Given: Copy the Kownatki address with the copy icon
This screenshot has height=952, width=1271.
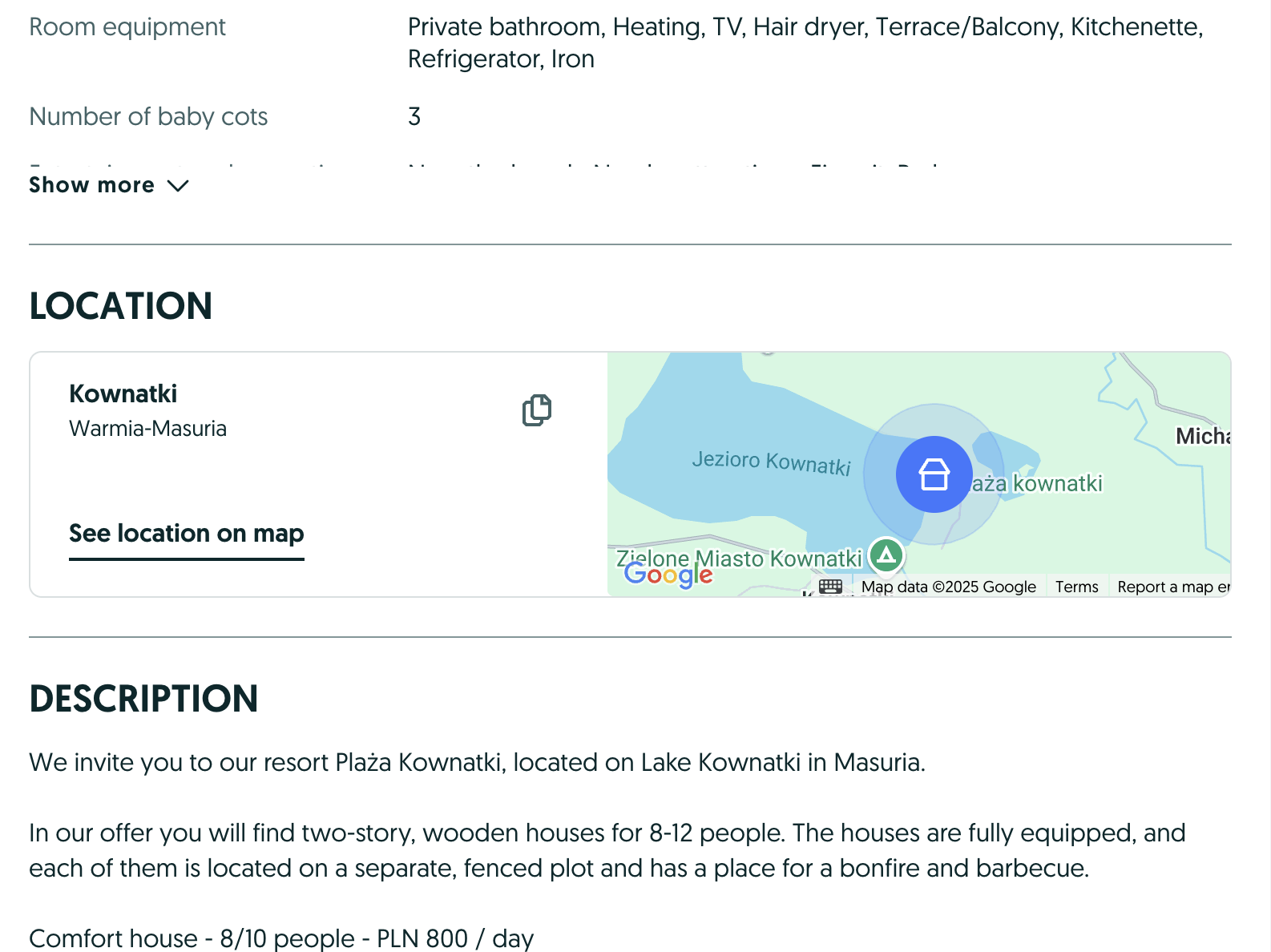Looking at the screenshot, I should tap(537, 410).
